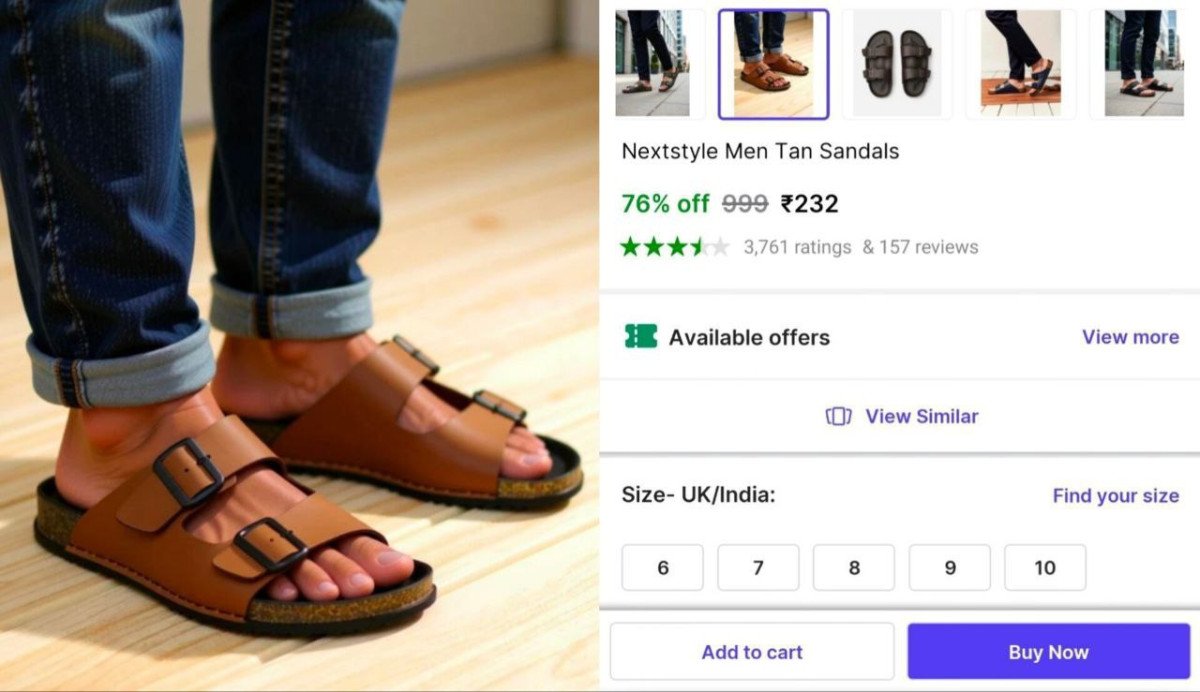Select the tan sandals highlighted thumbnail
The image size is (1200, 692).
[x=773, y=64]
